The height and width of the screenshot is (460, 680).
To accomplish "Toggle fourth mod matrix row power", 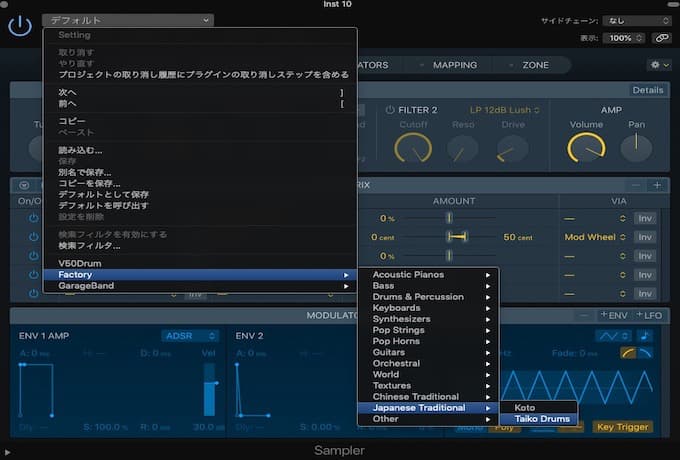I will tap(33, 275).
